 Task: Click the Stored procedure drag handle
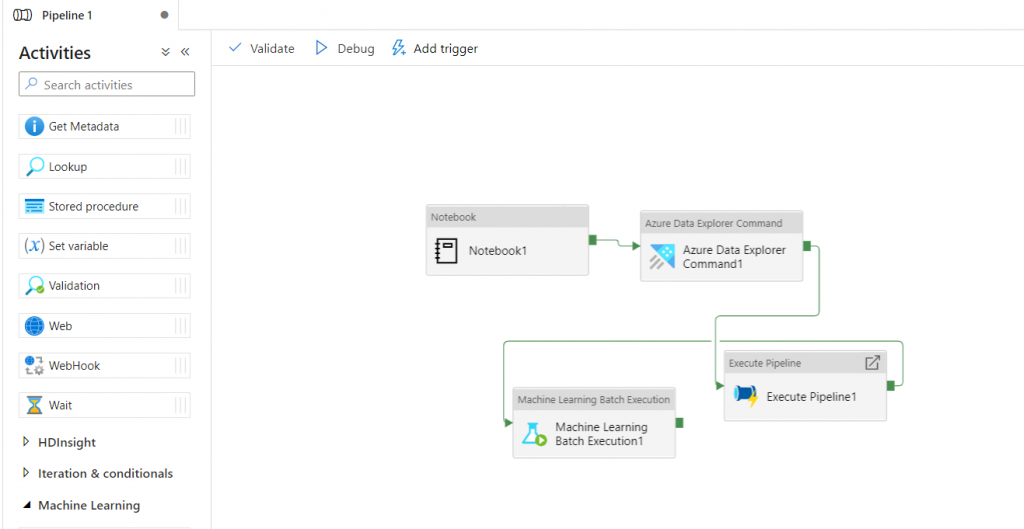pyautogui.click(x=181, y=206)
